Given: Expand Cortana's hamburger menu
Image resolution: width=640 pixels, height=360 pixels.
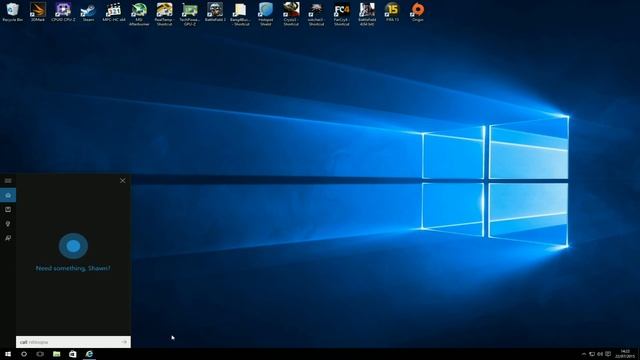Looking at the screenshot, I should [8, 180].
